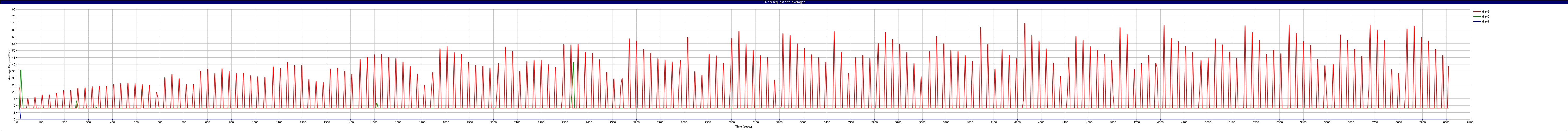Click the 80 tick on the y-axis
This screenshot has width=1568, height=132.
15,10
